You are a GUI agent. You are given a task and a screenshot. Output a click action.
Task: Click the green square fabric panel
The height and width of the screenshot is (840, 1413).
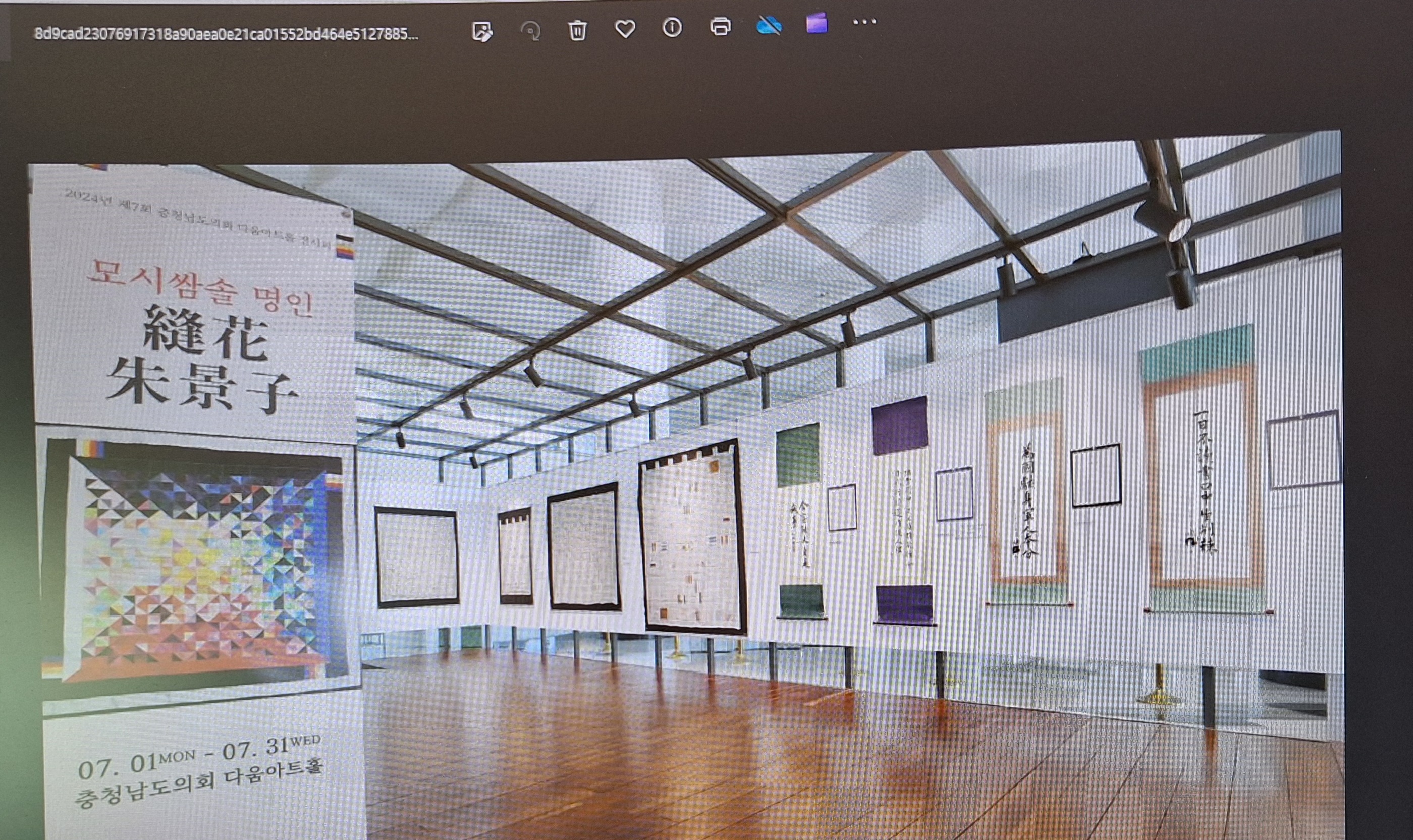798,456
